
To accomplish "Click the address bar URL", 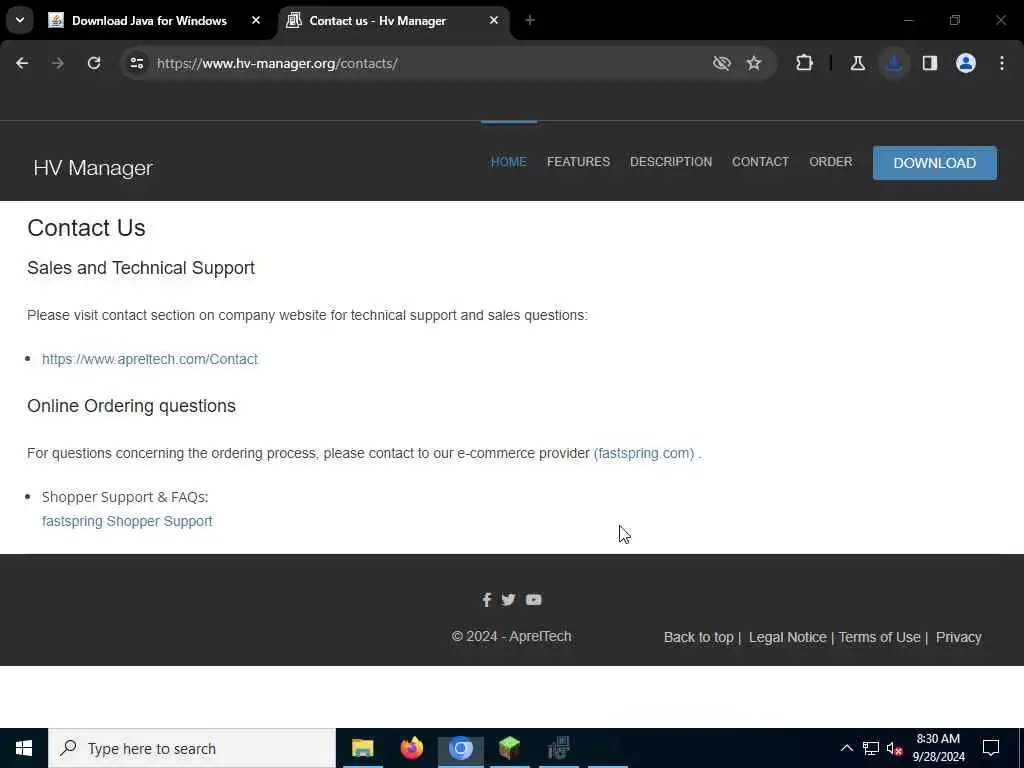I will (x=277, y=63).
